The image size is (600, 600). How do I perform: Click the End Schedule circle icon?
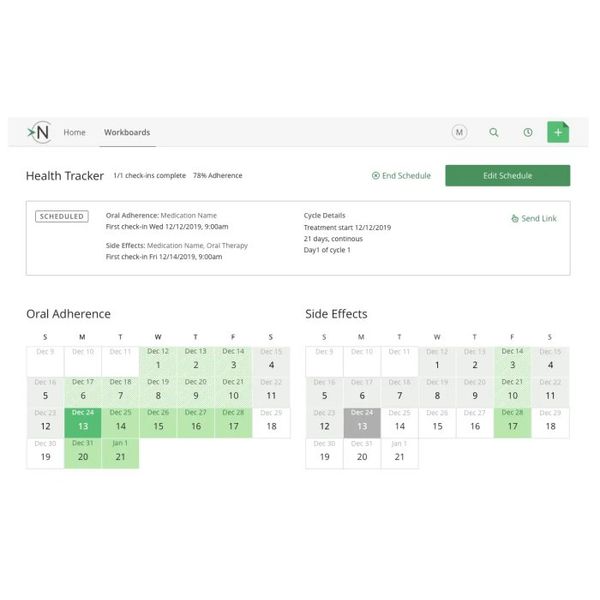(x=375, y=176)
